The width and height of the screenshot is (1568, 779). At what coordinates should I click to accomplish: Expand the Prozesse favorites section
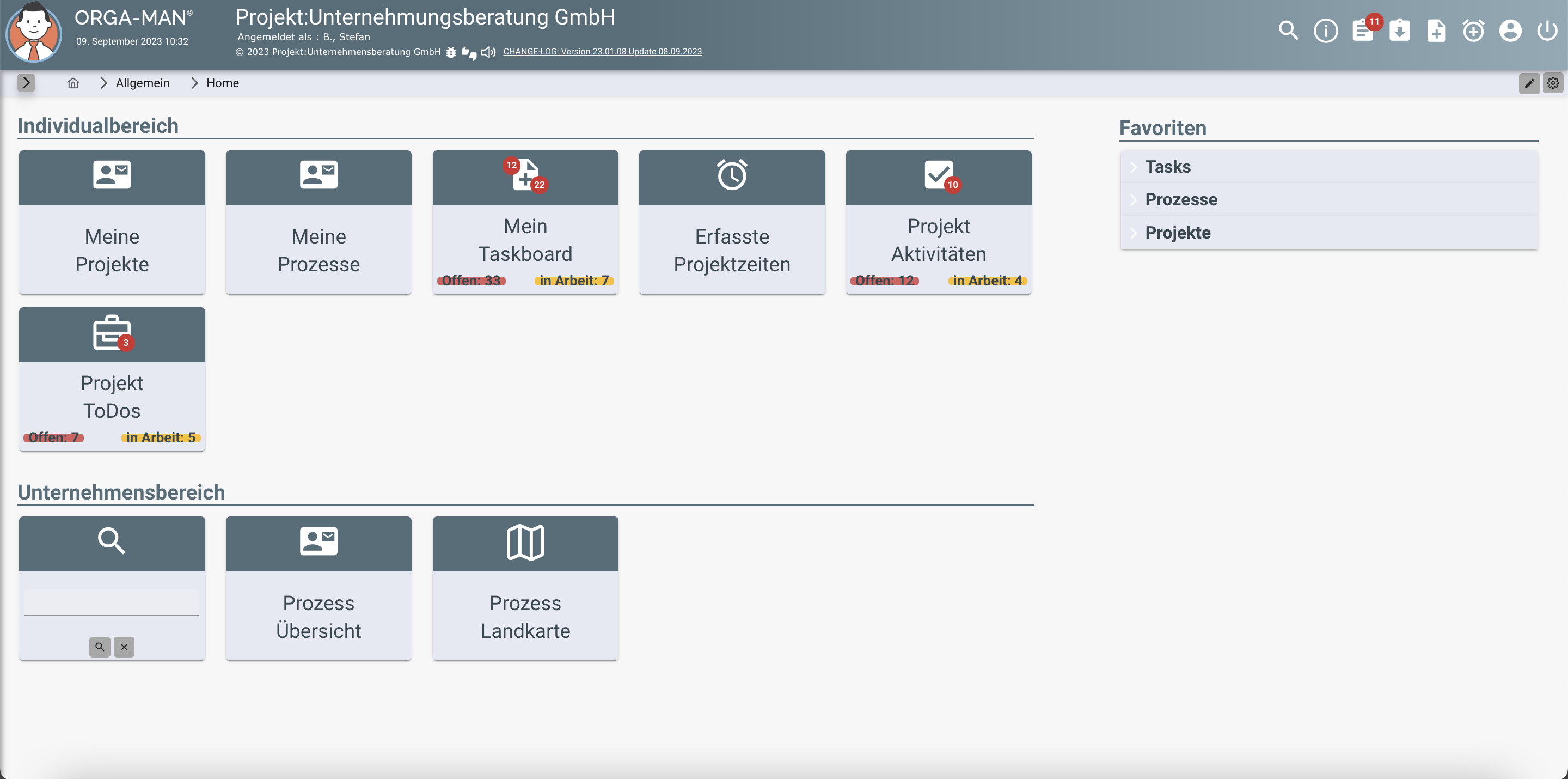[1180, 200]
